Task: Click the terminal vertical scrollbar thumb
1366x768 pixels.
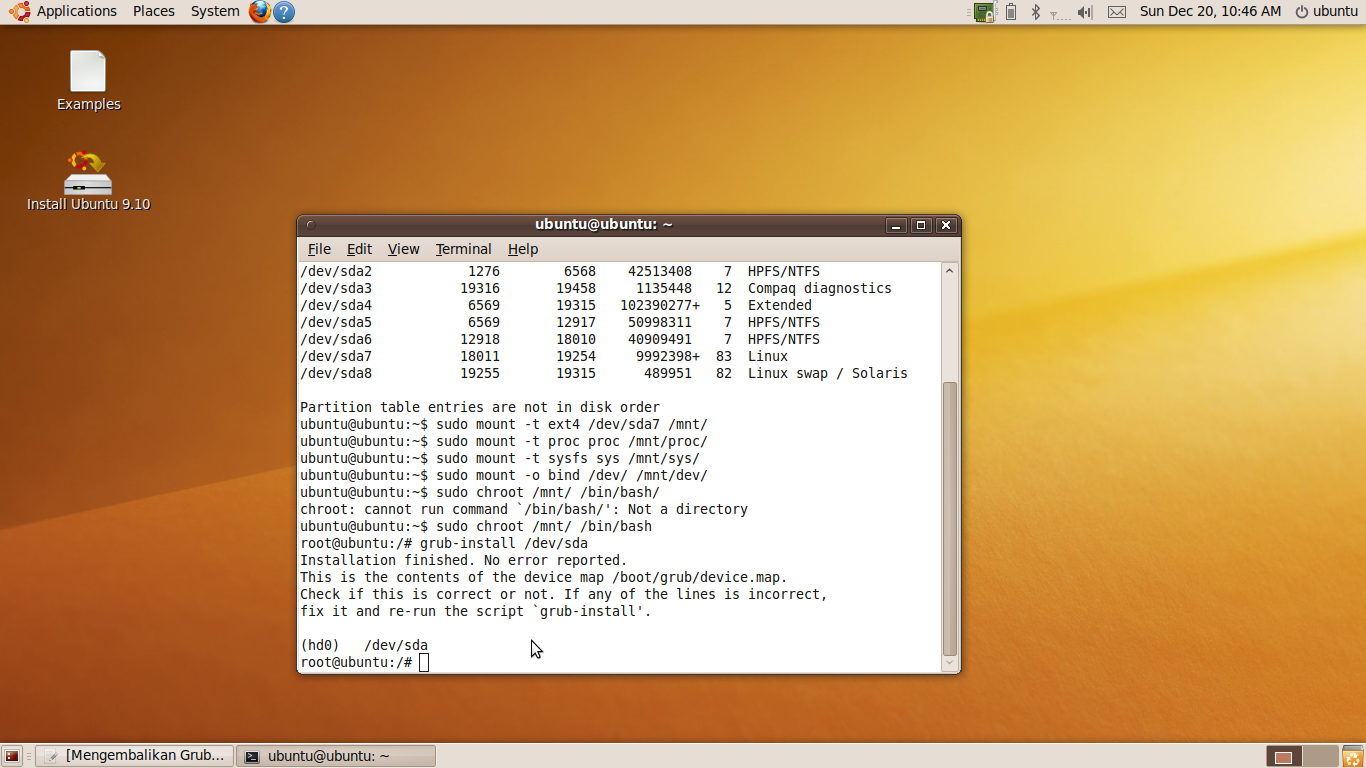Action: tap(950, 518)
